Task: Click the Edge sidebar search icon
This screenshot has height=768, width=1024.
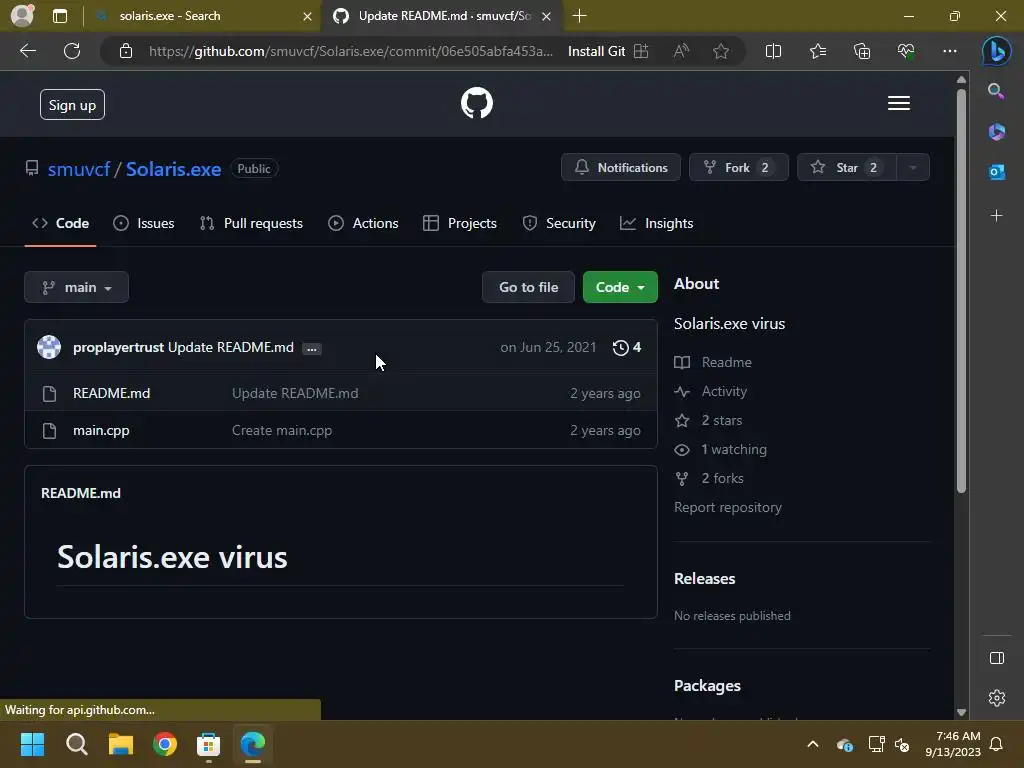Action: 996,91
